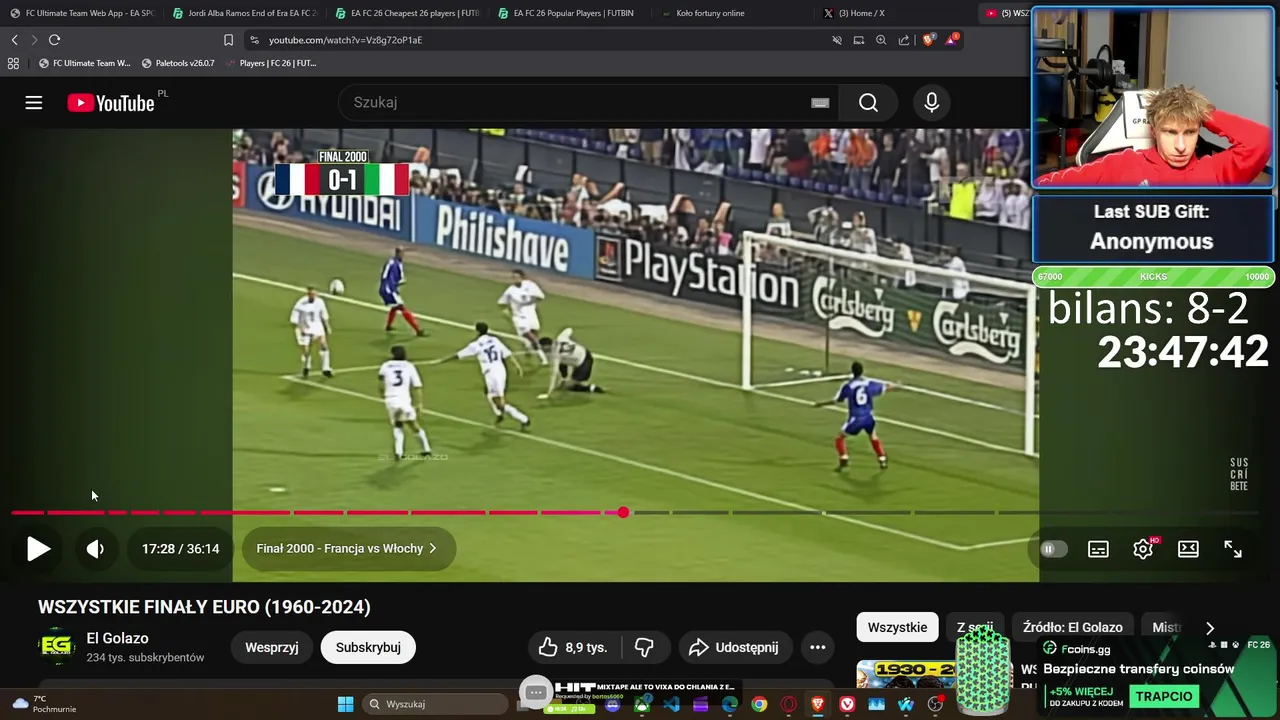Screen dimensions: 1280x720
Task: Click browser share page icon
Action: coord(904,40)
